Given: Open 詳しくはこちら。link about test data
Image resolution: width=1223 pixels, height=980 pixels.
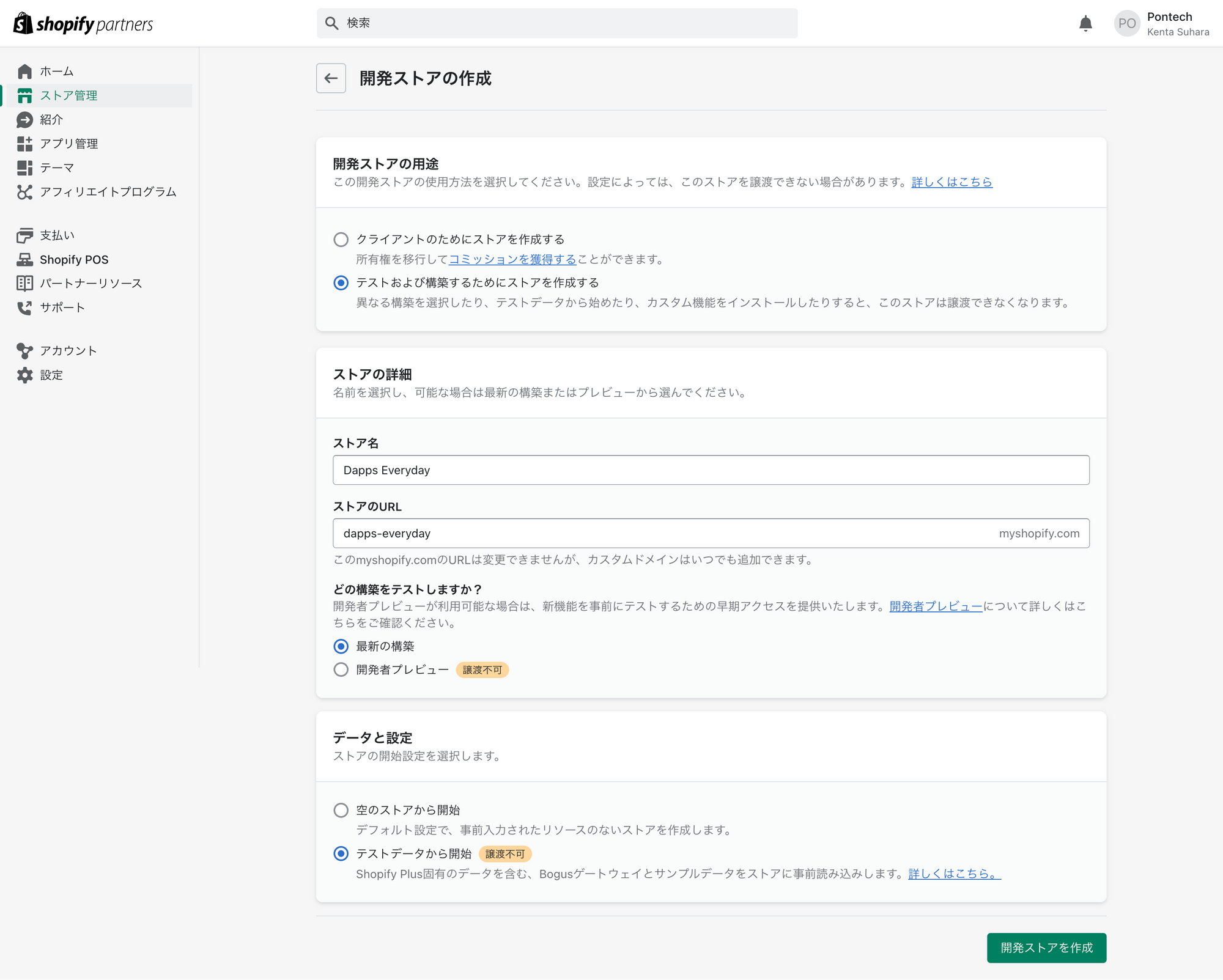Looking at the screenshot, I should pos(955,874).
